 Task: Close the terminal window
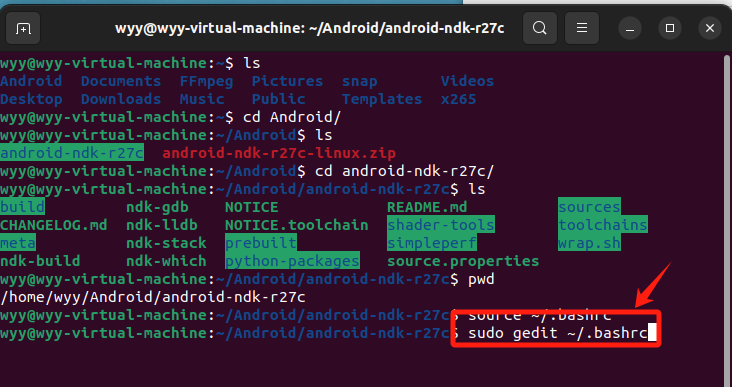point(710,29)
